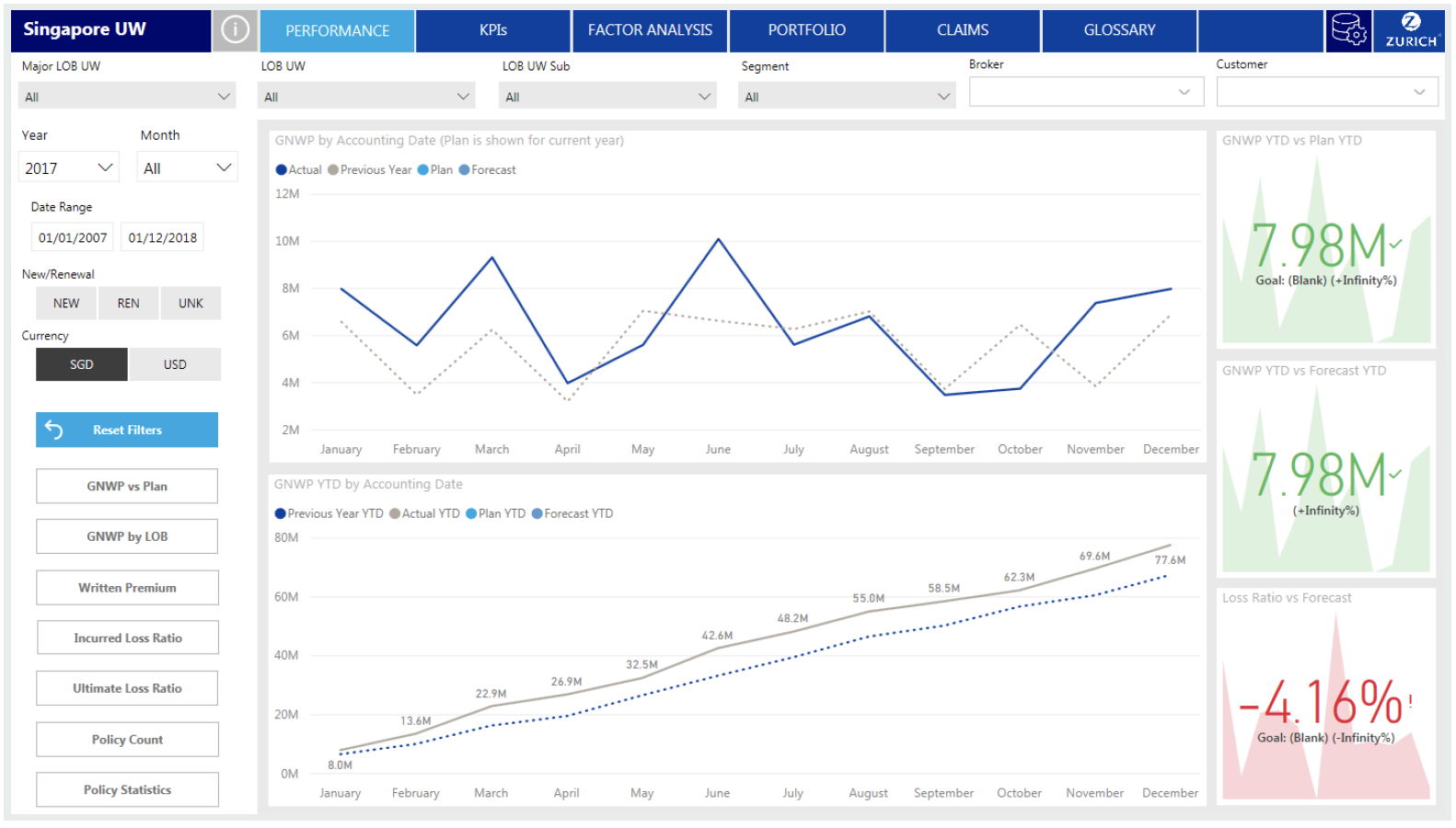Open the Policy Statistics report button
This screenshot has height=828, width=1456.
[127, 789]
